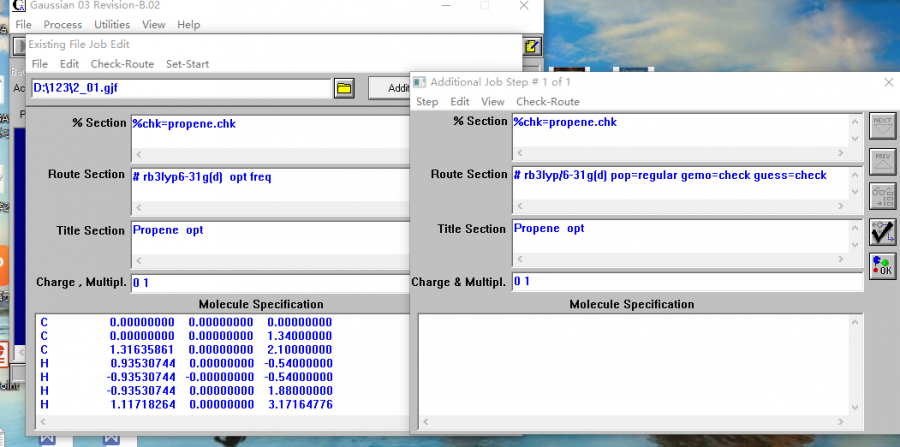Click % Section field in Existing File Job Edit
The height and width of the screenshot is (447, 900).
point(271,132)
